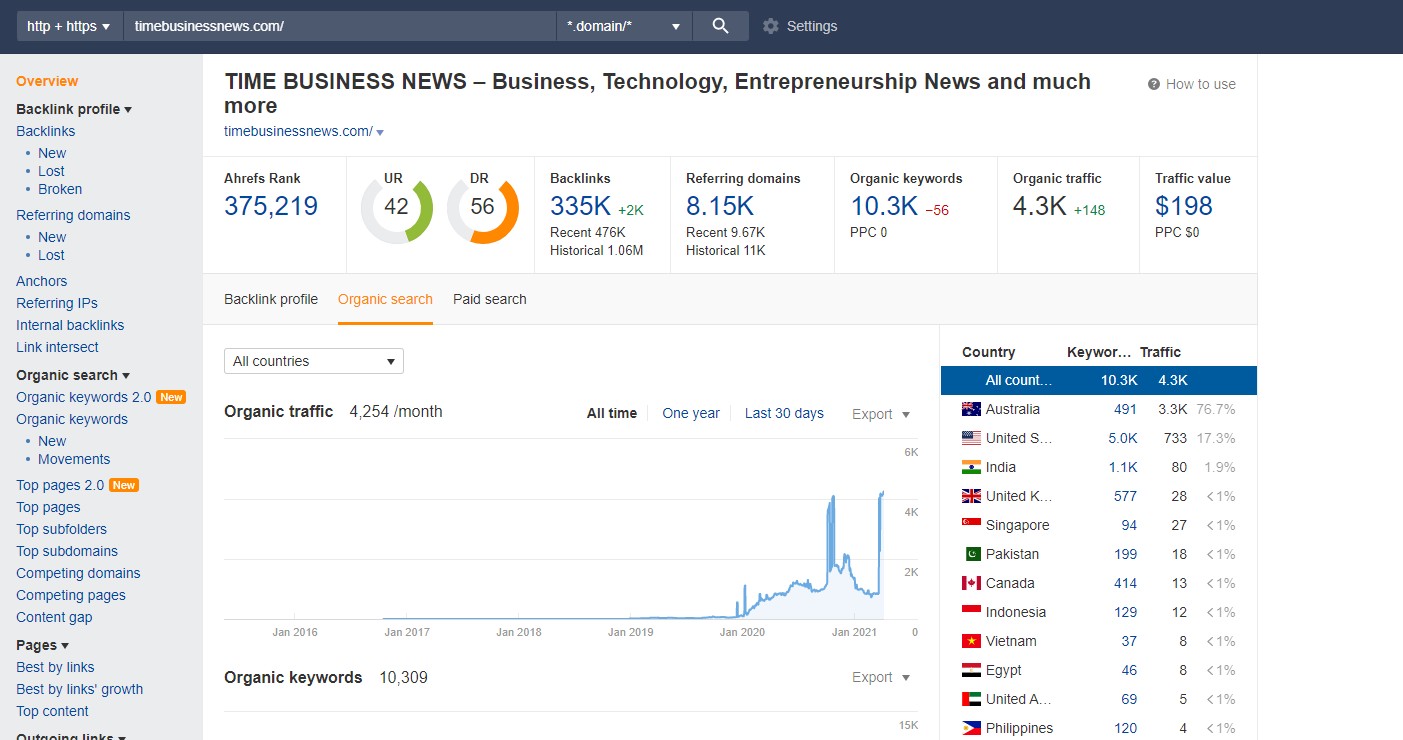
Task: Expand the Export dropdown for Organic traffic
Action: tap(880, 413)
